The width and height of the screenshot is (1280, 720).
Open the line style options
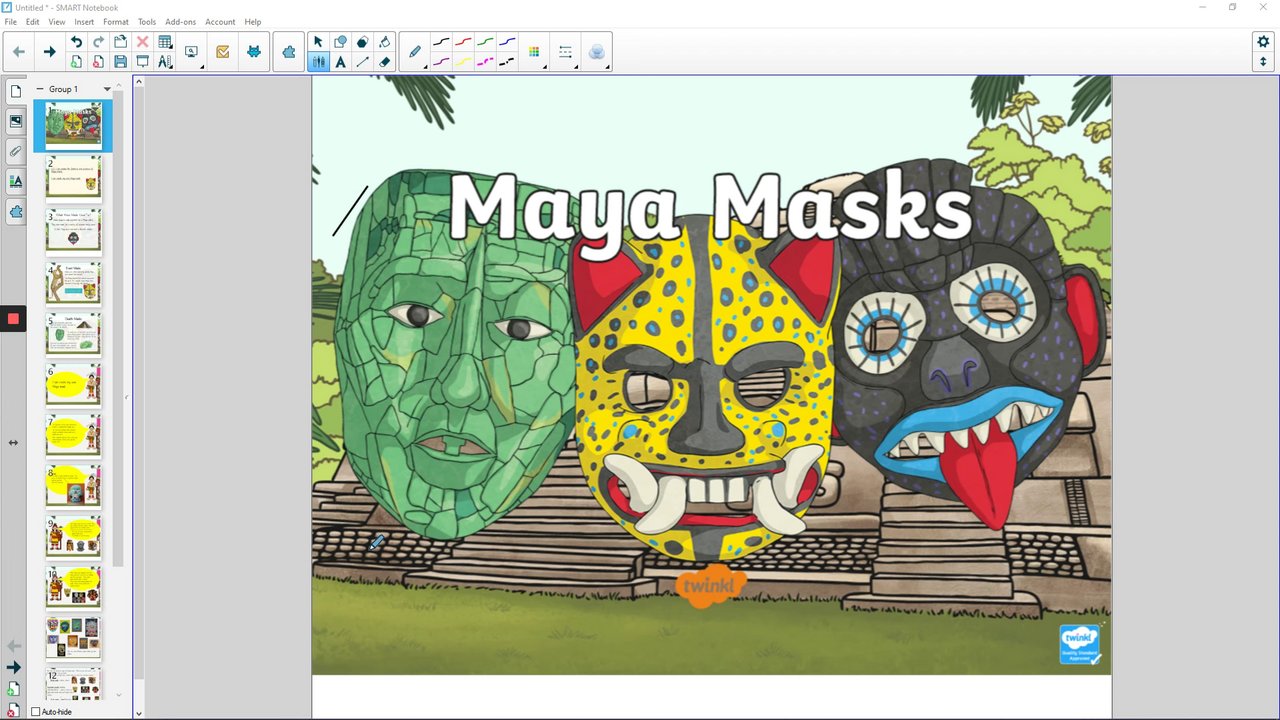click(565, 52)
